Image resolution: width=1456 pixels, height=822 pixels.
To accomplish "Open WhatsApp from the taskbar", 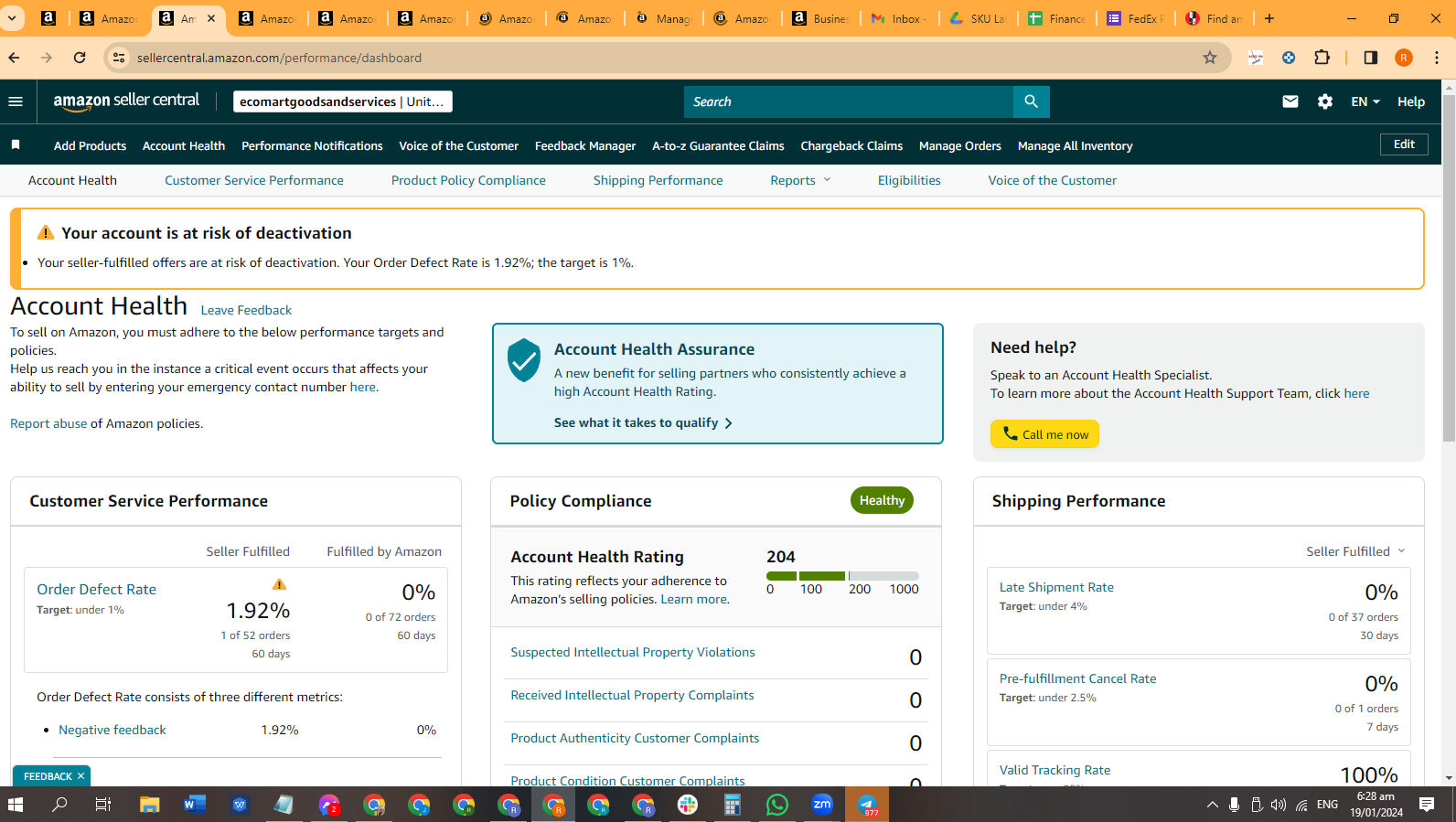I will (777, 805).
